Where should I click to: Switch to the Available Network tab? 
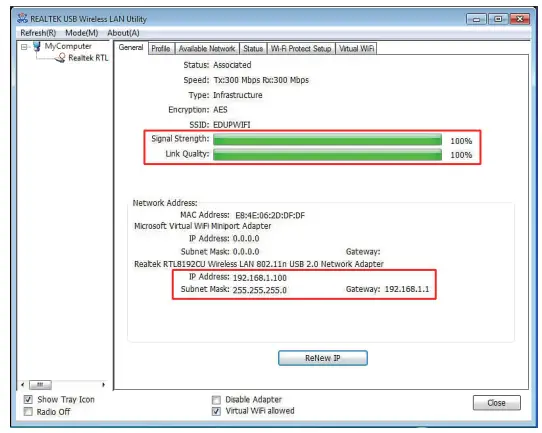click(x=207, y=49)
